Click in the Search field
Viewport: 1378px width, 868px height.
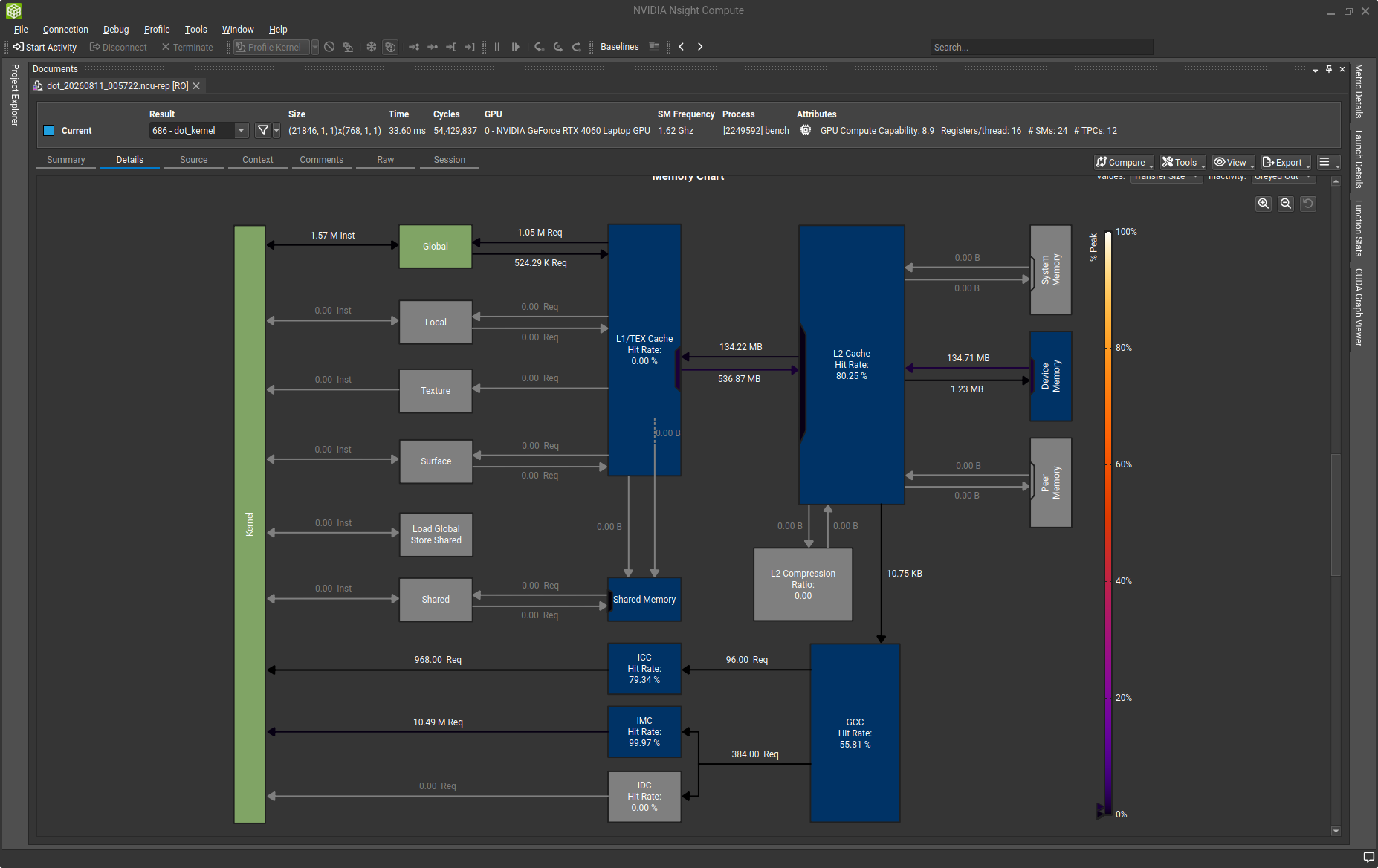(x=1041, y=47)
